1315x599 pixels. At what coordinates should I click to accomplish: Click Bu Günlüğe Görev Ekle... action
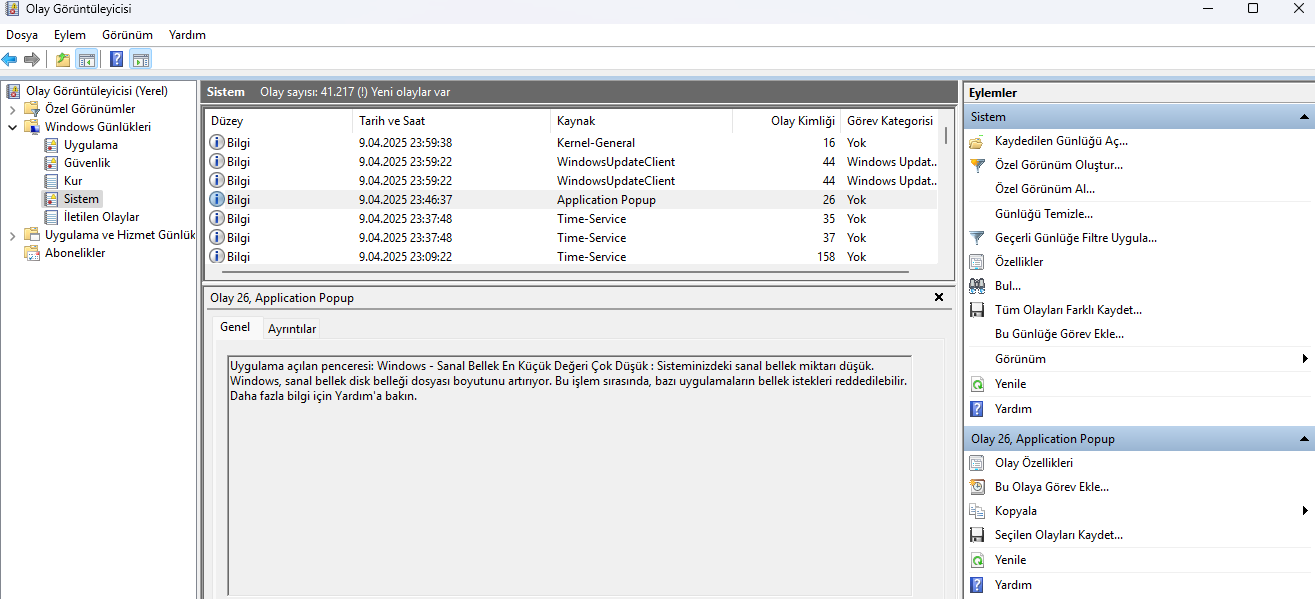(x=1059, y=334)
